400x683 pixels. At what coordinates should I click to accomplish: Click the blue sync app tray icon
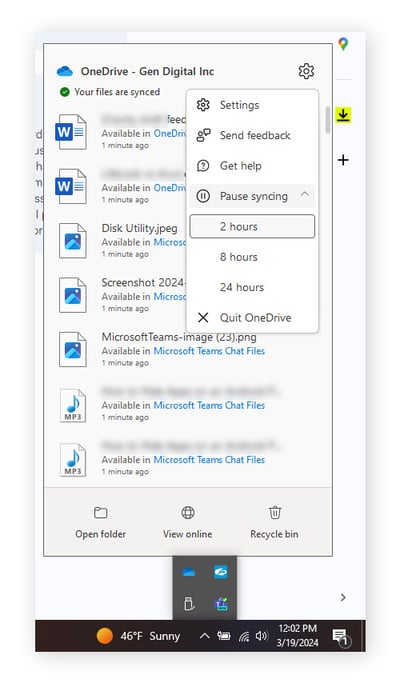[221, 572]
